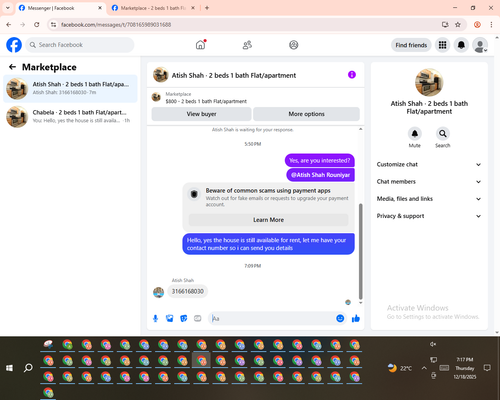Click the @Atish Shah Rouniyar mention
The width and height of the screenshot is (500, 400).
[x=320, y=175]
